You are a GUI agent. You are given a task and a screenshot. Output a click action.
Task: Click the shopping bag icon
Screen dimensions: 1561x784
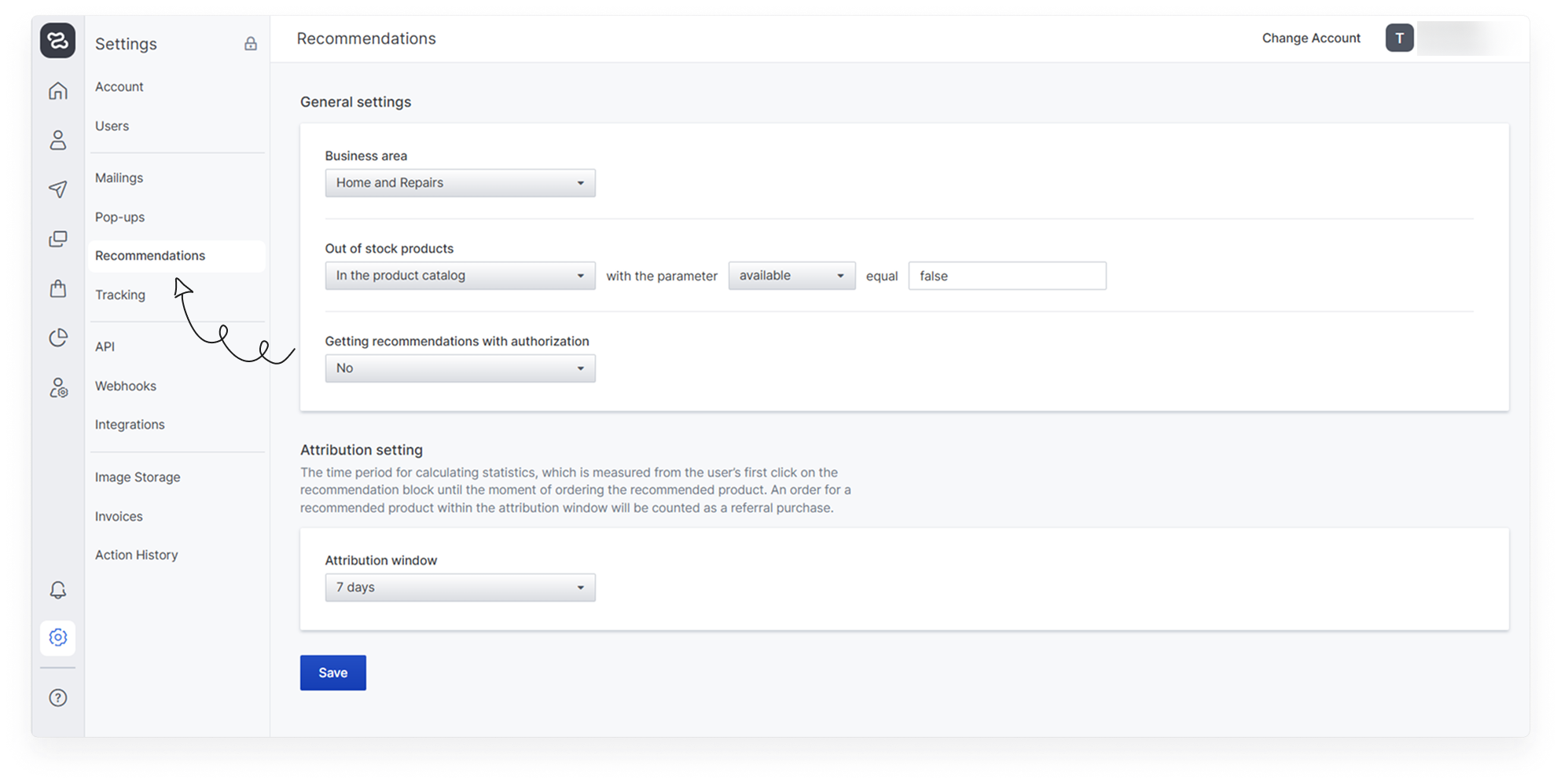coord(58,288)
